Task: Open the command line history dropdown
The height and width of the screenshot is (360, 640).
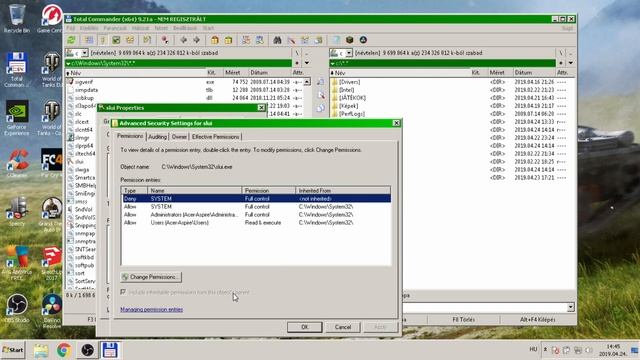Action: tap(571, 307)
